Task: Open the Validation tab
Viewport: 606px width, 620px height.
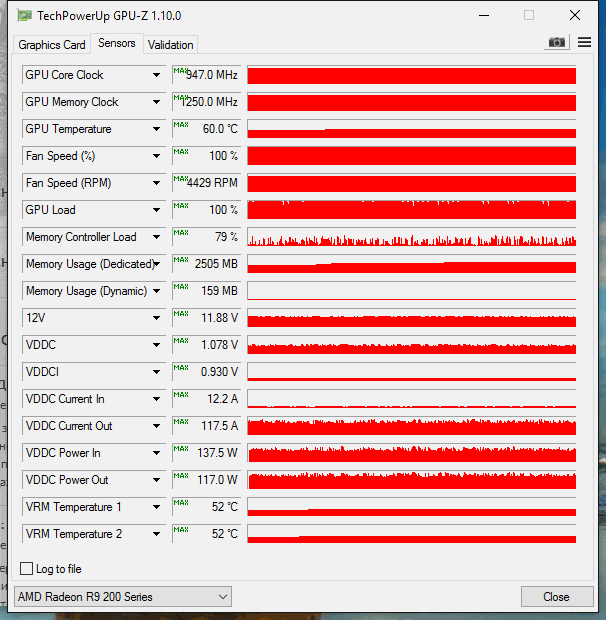Action: [170, 45]
